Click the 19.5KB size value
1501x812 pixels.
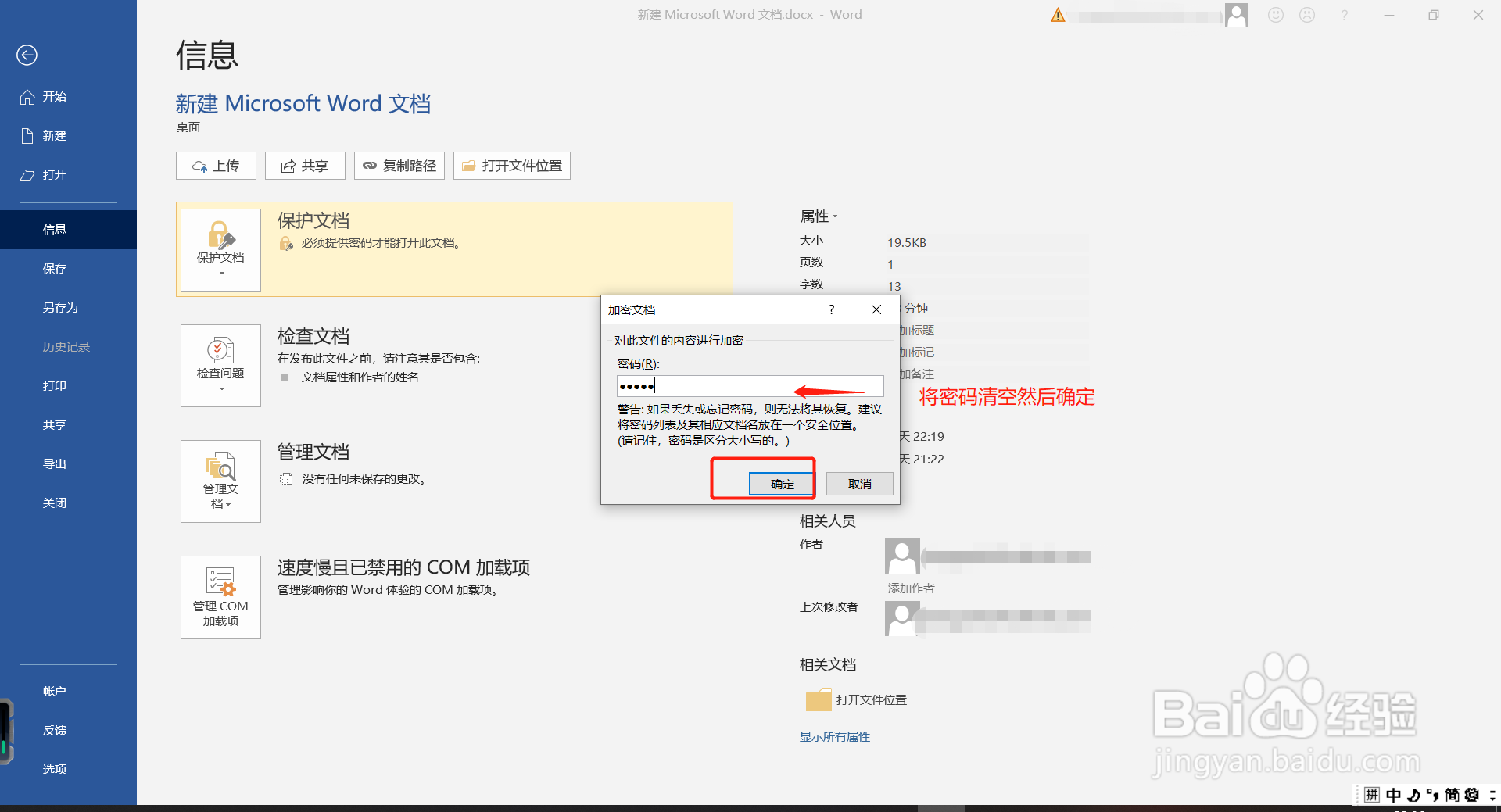907,243
